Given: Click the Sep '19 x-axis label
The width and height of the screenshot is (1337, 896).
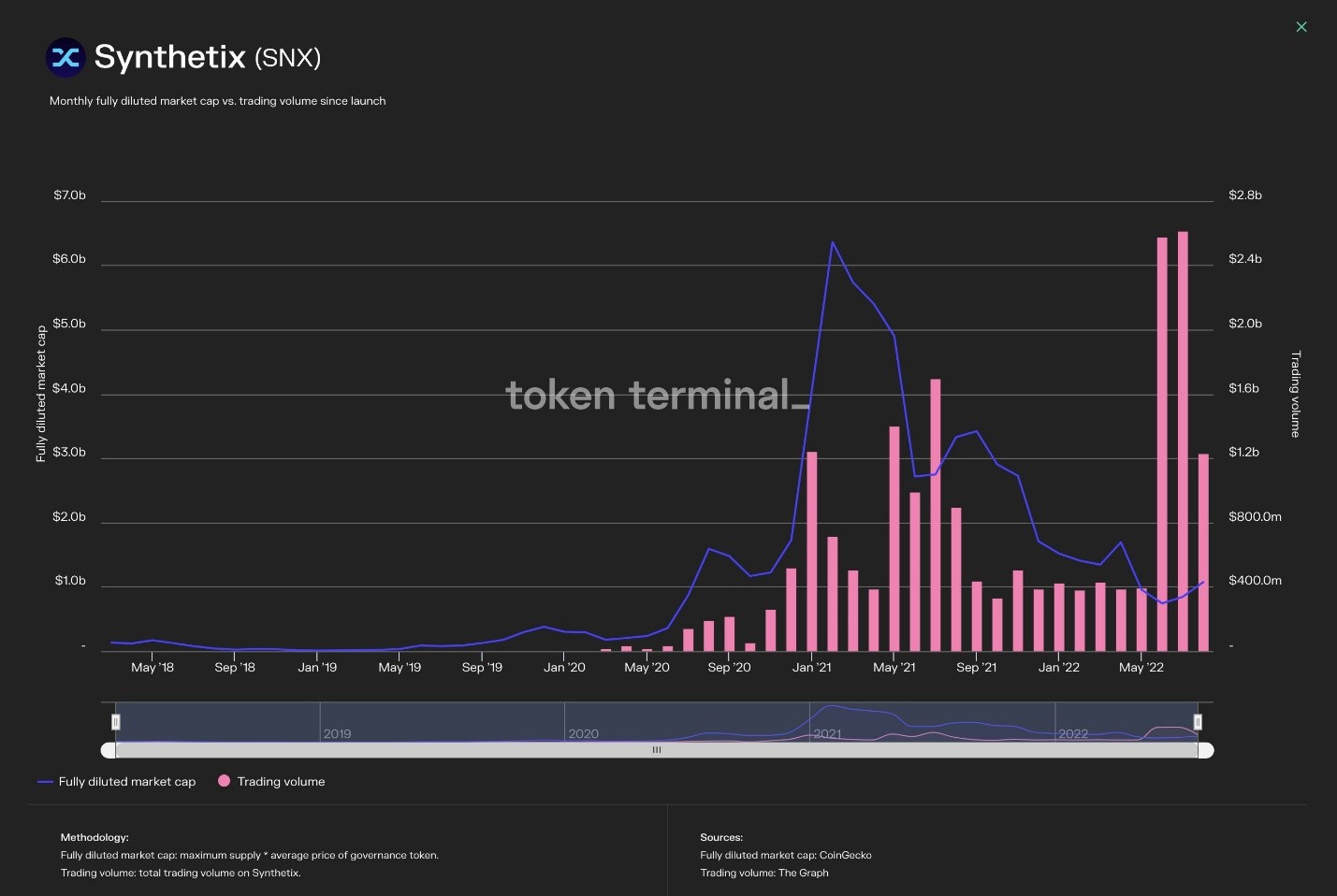Looking at the screenshot, I should coord(482,668).
